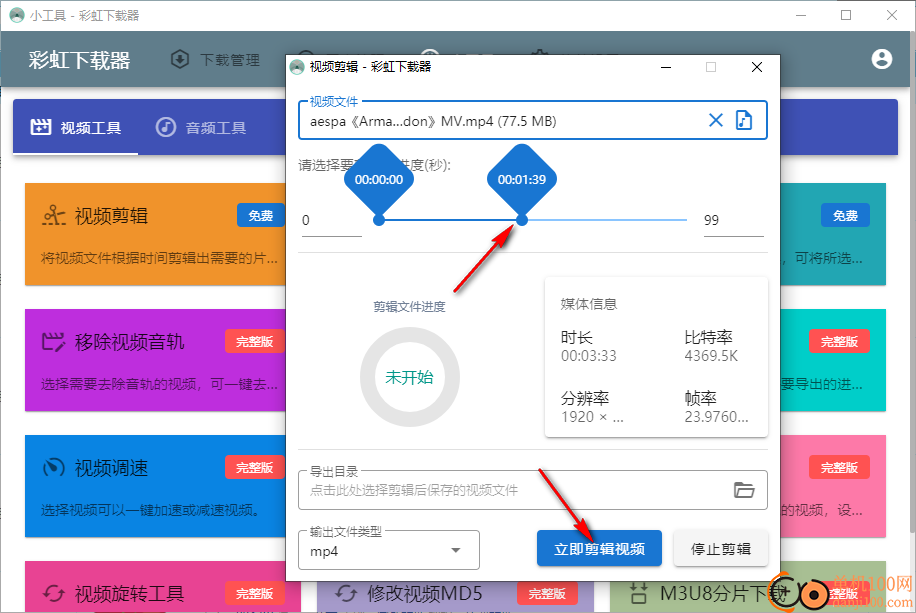
Task: Open account profile in main window
Action: (x=882, y=59)
